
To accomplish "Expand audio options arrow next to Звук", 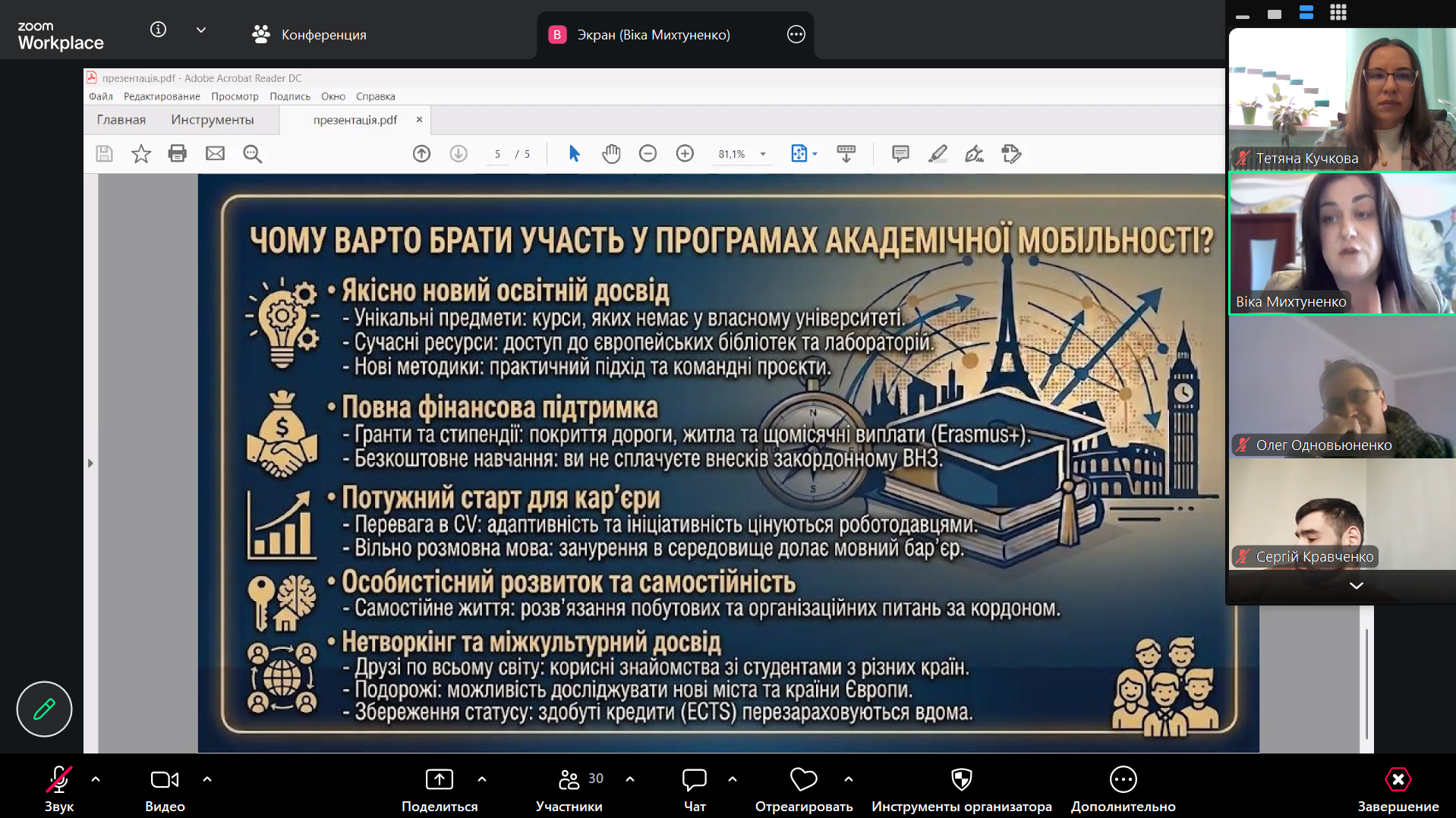I will tap(96, 779).
